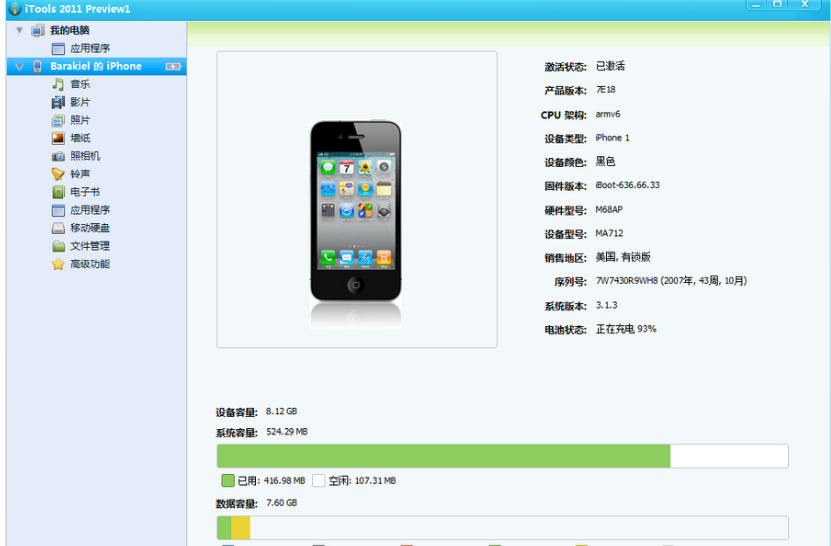Click the iPhone device icon for Barakiel
Viewport: 831px width, 546px height.
pyautogui.click(x=37, y=66)
